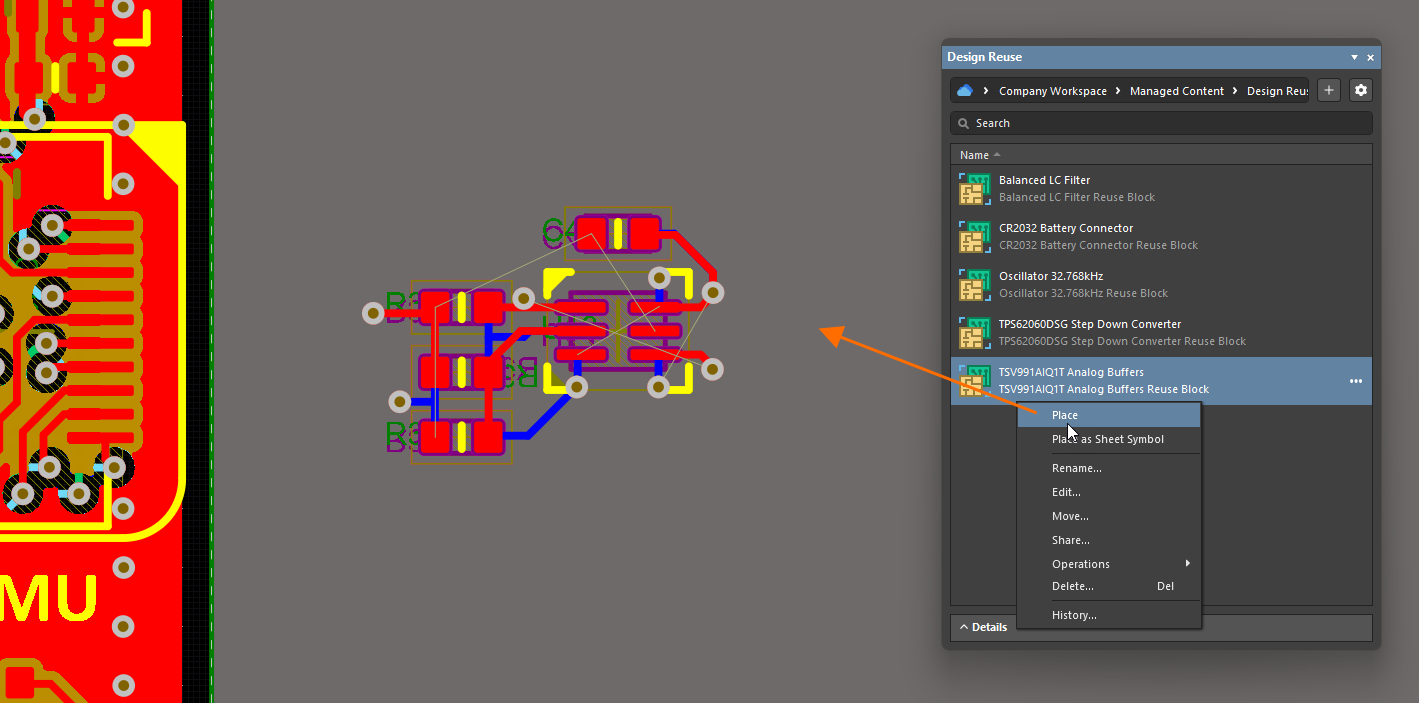Expand the Details section
Image resolution: width=1419 pixels, height=703 pixels.
click(983, 627)
